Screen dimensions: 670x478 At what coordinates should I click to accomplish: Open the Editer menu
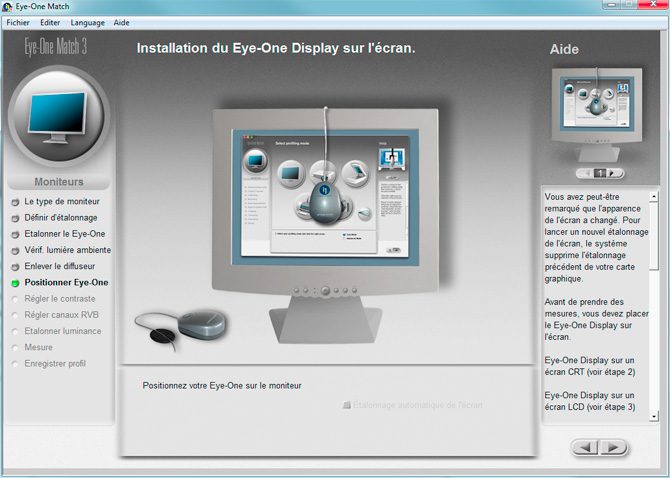pyautogui.click(x=50, y=23)
